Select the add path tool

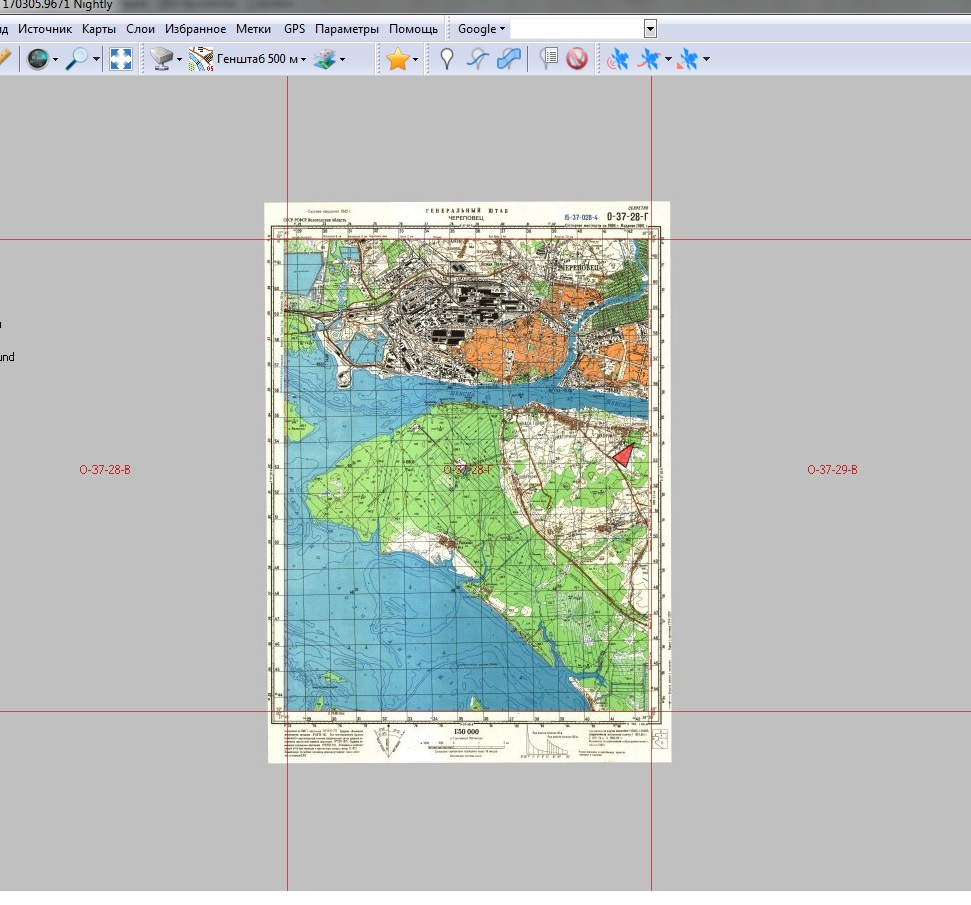point(478,60)
